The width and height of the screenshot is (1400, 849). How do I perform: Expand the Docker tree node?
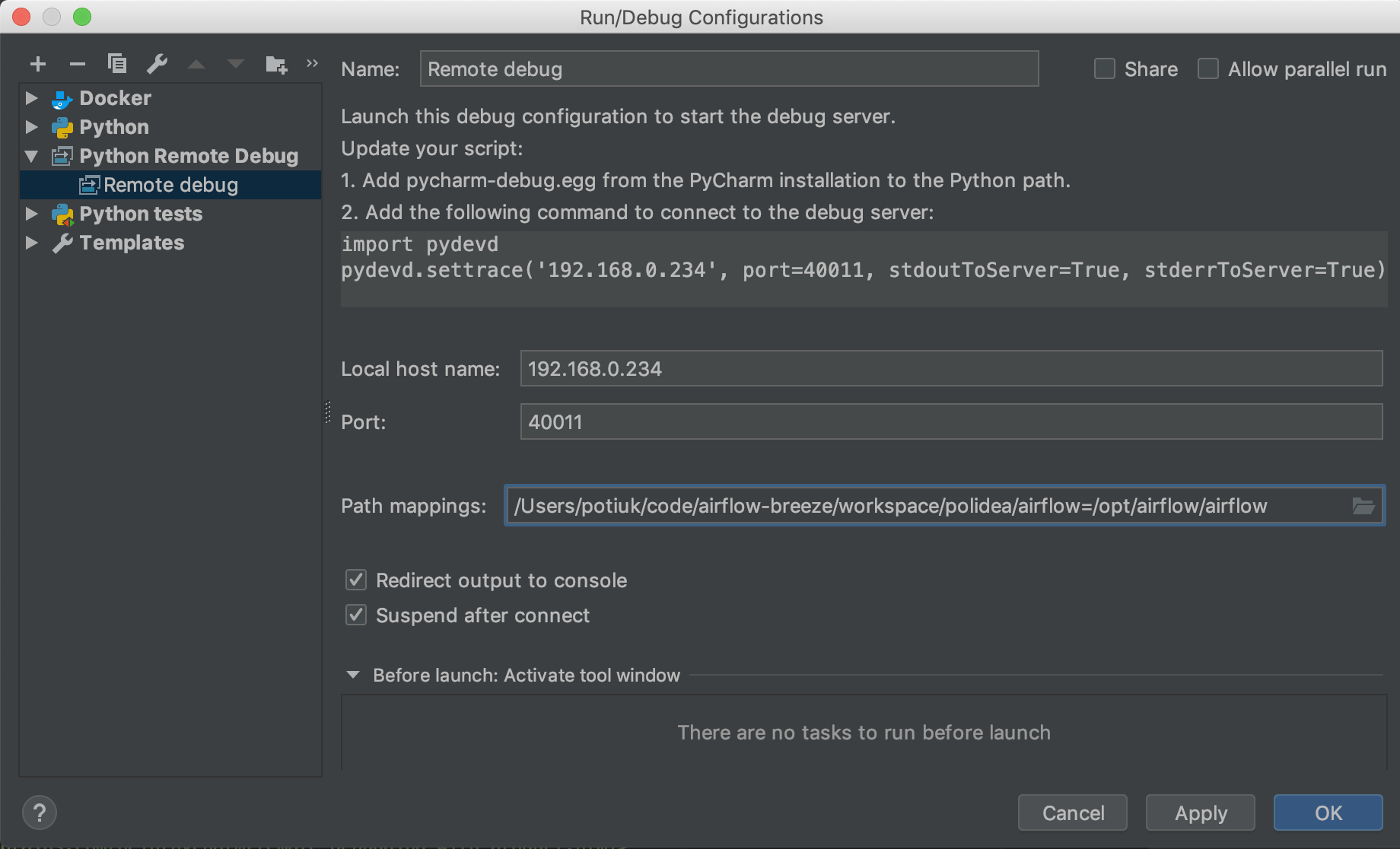pyautogui.click(x=32, y=98)
